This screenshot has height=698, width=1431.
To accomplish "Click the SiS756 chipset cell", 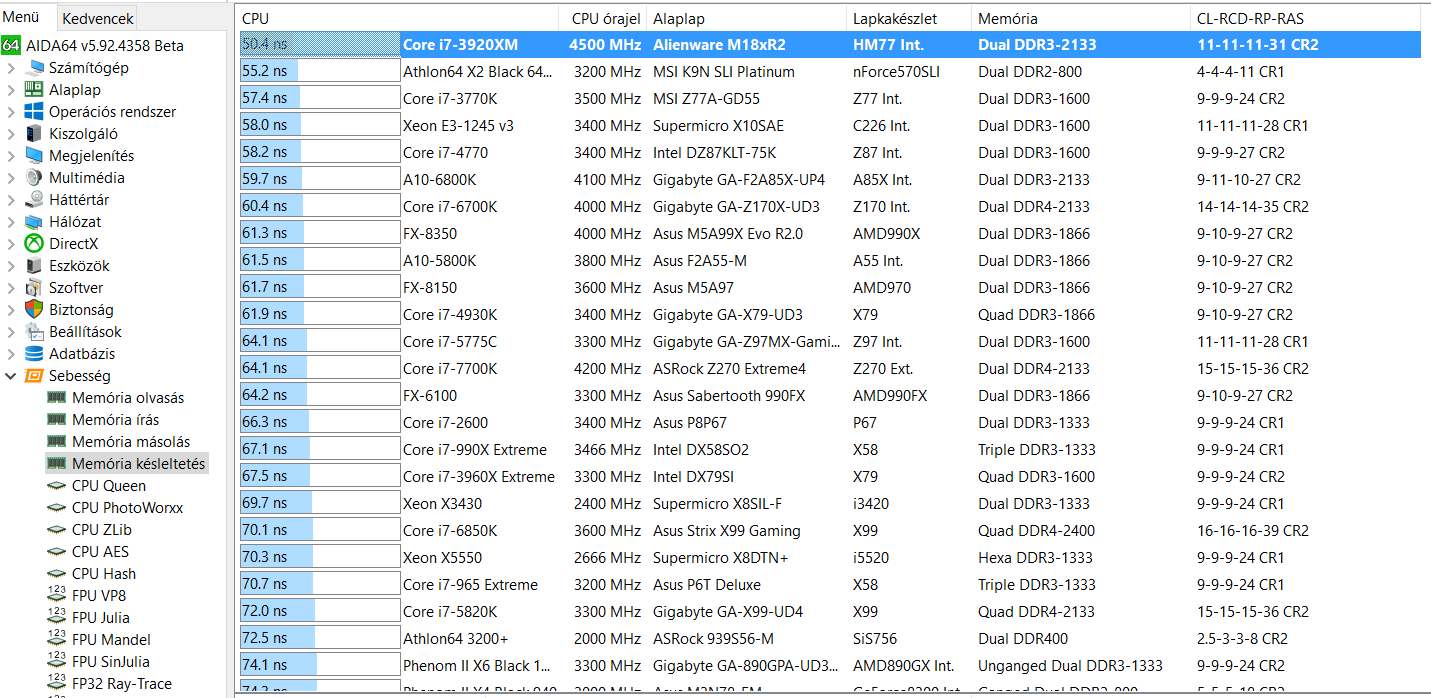I will point(875,639).
